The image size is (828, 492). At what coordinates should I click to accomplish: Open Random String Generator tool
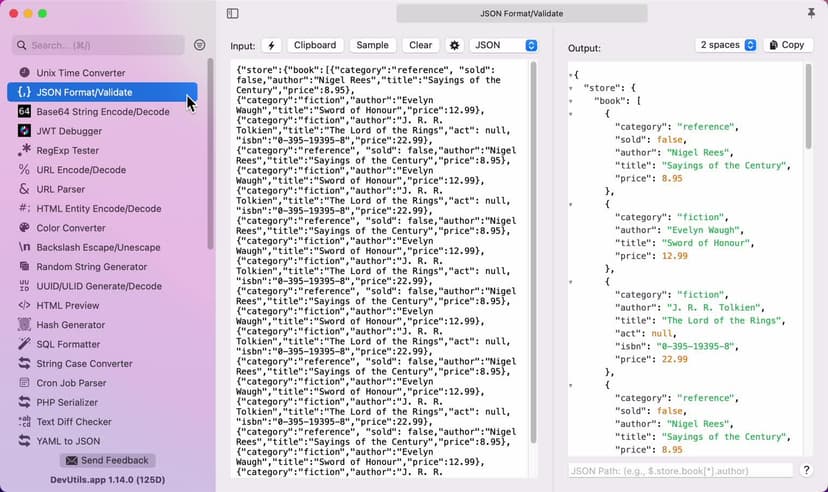tap(102, 267)
